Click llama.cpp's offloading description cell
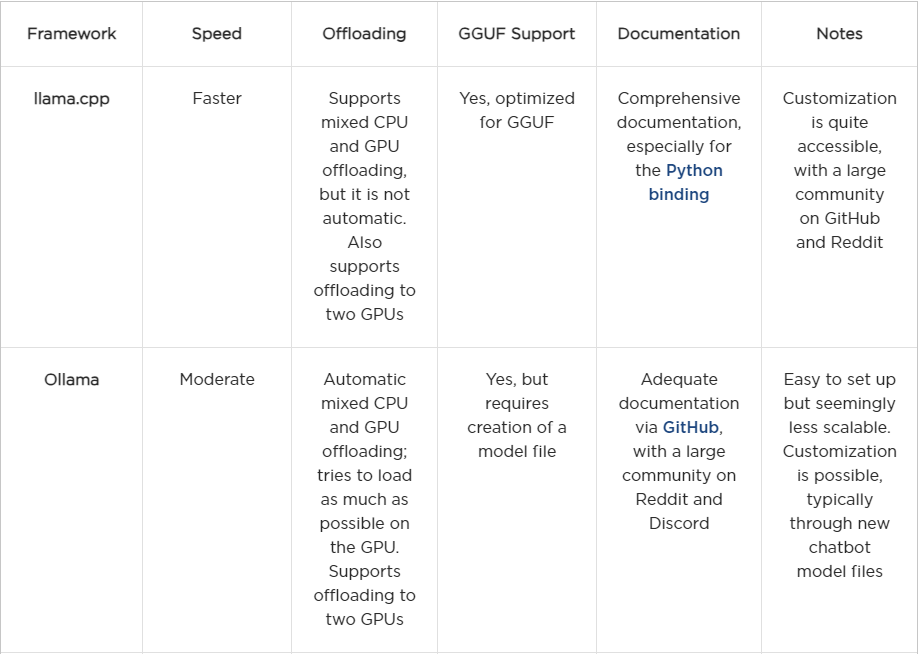The width and height of the screenshot is (919, 654). pos(364,206)
